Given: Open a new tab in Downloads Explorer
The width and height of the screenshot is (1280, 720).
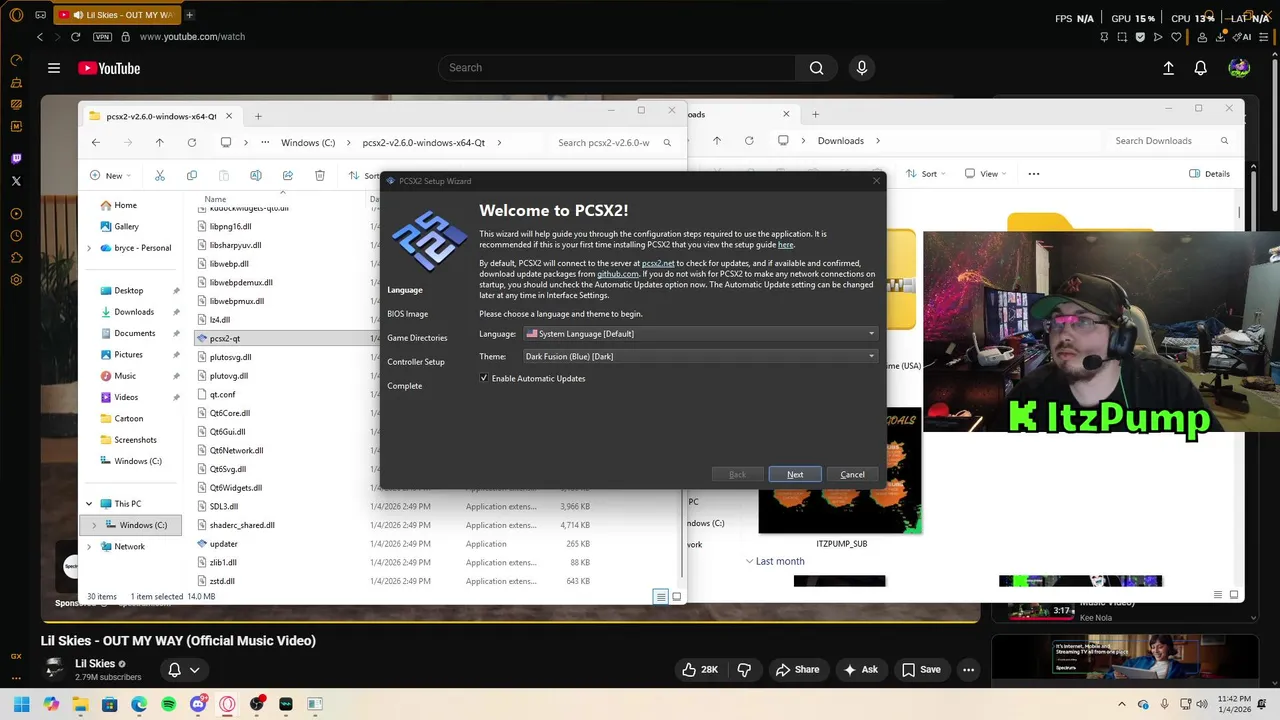Looking at the screenshot, I should (x=815, y=114).
